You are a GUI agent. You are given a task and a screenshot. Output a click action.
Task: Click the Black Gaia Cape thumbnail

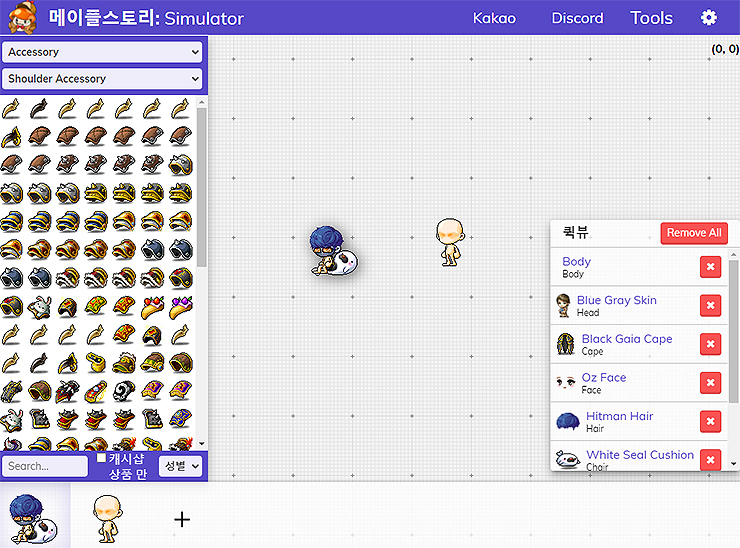click(565, 345)
